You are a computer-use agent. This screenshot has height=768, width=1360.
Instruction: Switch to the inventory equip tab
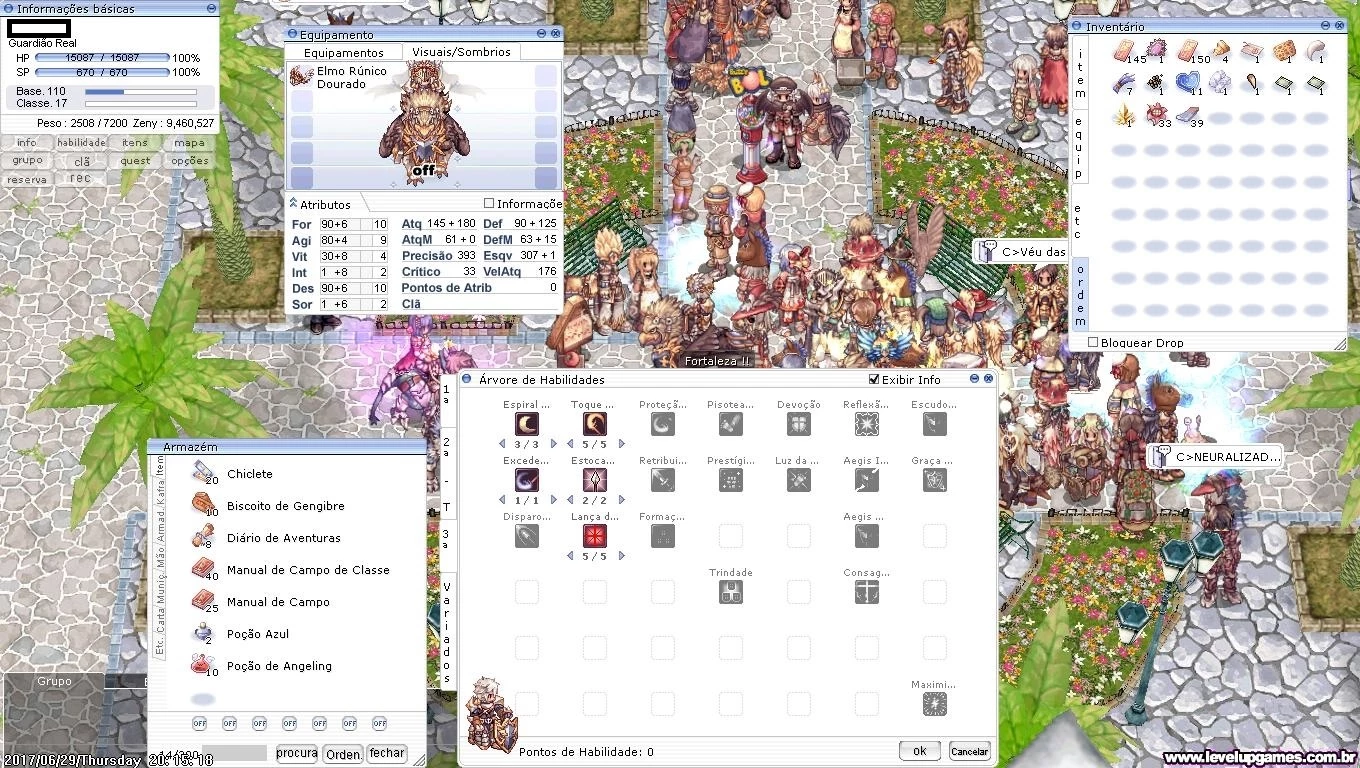pos(1080,147)
